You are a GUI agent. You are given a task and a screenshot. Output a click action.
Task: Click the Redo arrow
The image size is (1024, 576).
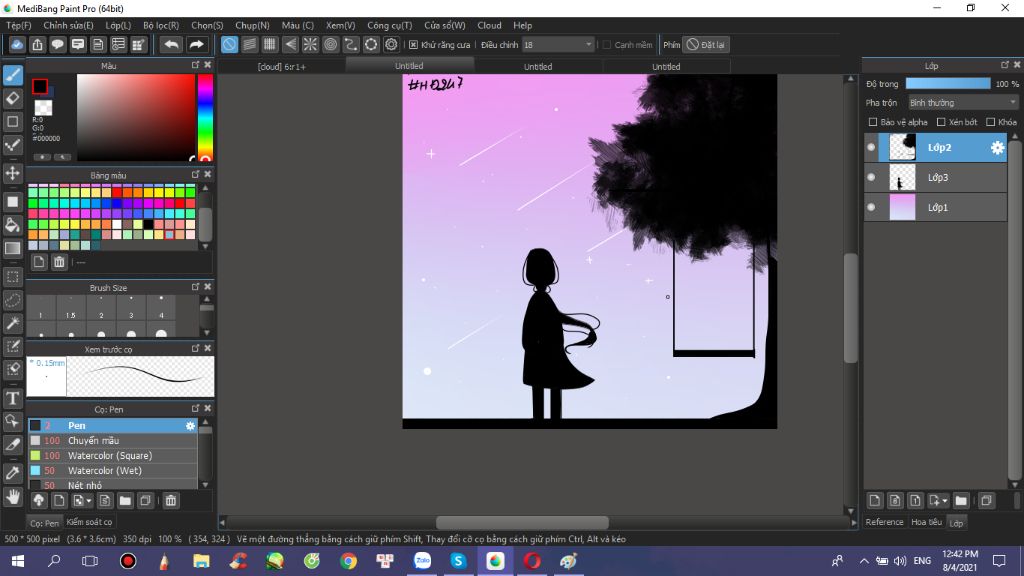pos(196,44)
